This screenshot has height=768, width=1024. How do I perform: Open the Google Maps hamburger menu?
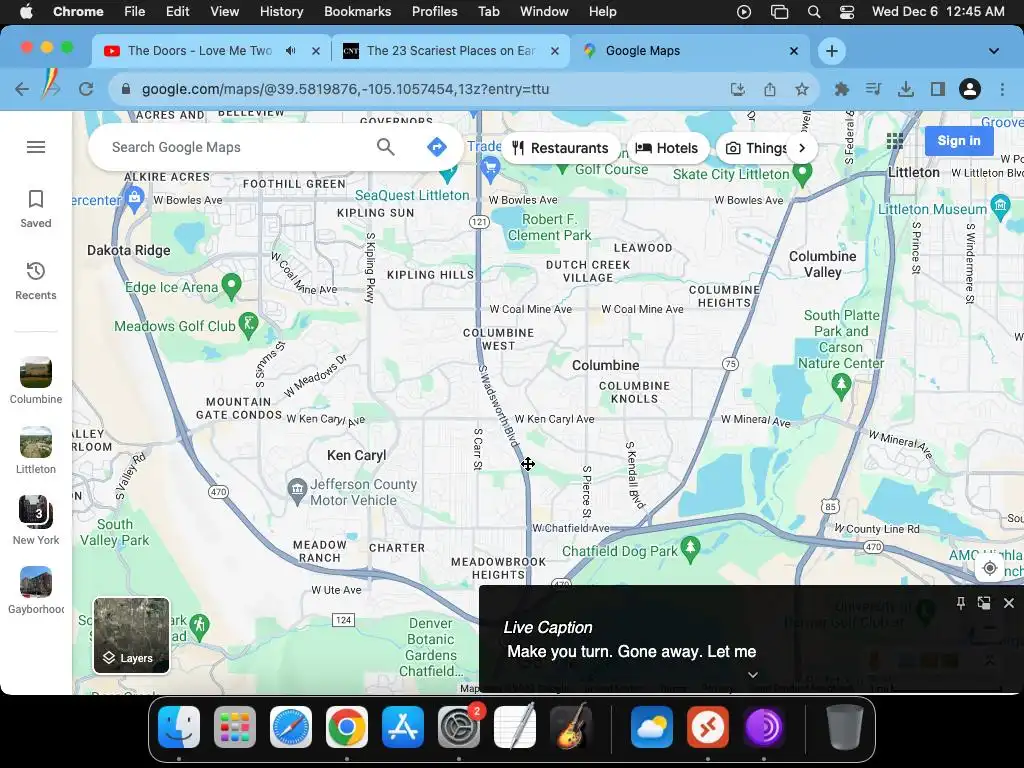pos(36,147)
